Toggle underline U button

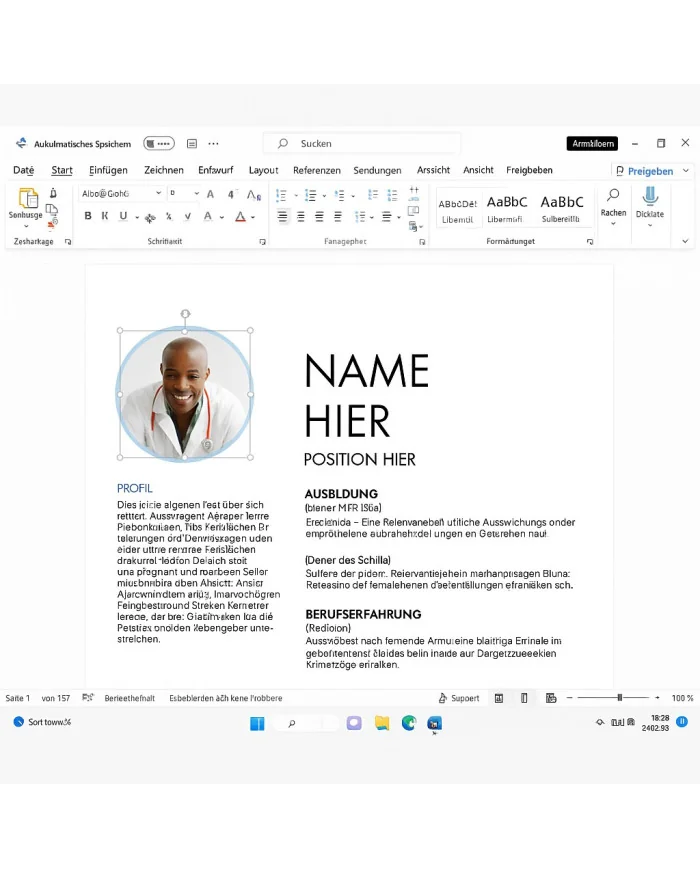(x=123, y=216)
